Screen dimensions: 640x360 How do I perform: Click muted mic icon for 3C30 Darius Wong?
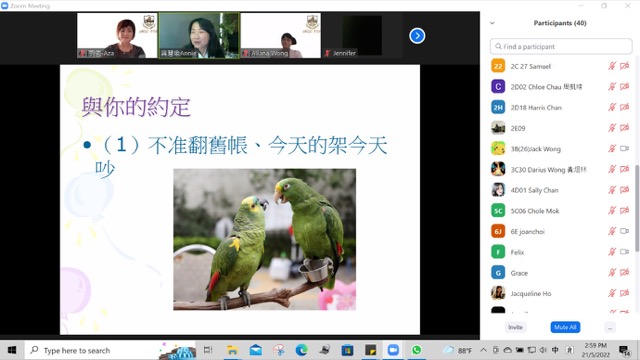tap(612, 169)
